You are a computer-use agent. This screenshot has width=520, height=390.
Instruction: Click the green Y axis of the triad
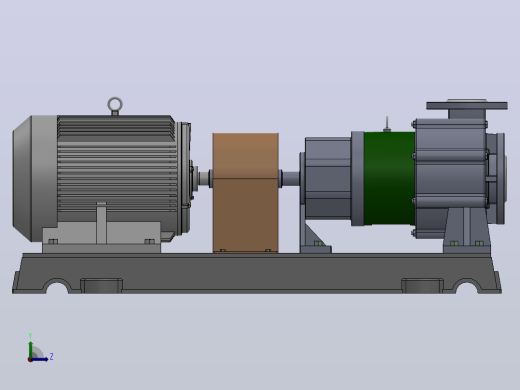pyautogui.click(x=31, y=349)
